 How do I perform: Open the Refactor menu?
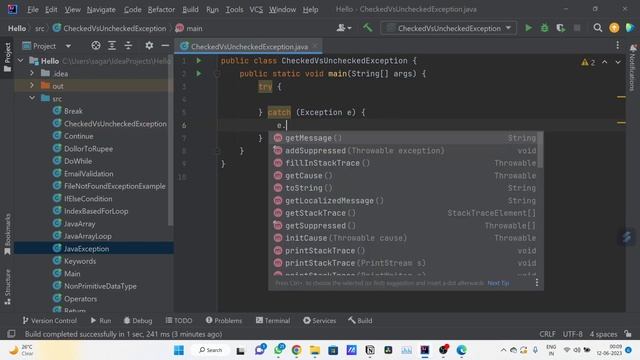click(161, 9)
